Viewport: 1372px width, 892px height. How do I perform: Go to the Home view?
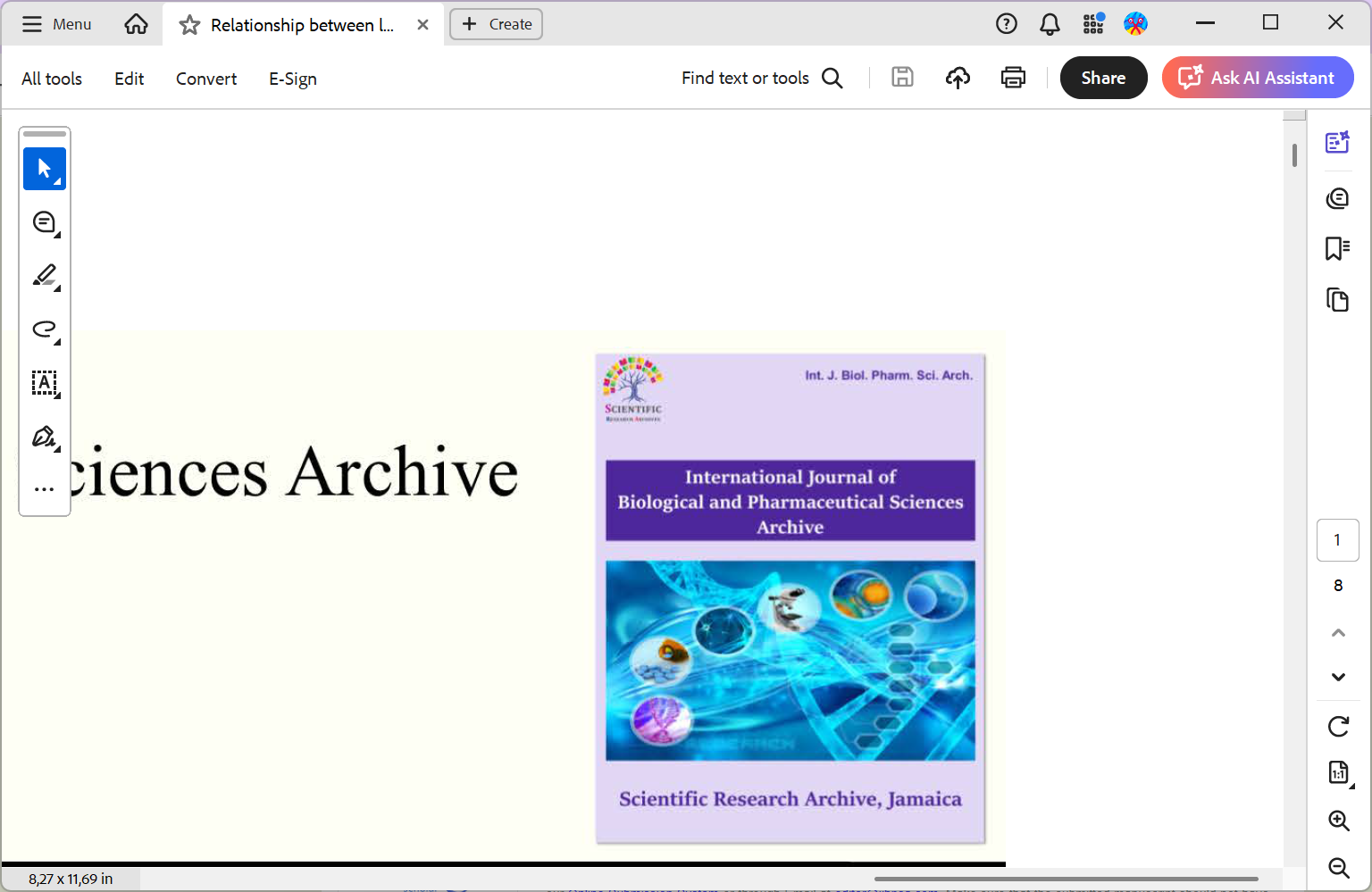137,24
